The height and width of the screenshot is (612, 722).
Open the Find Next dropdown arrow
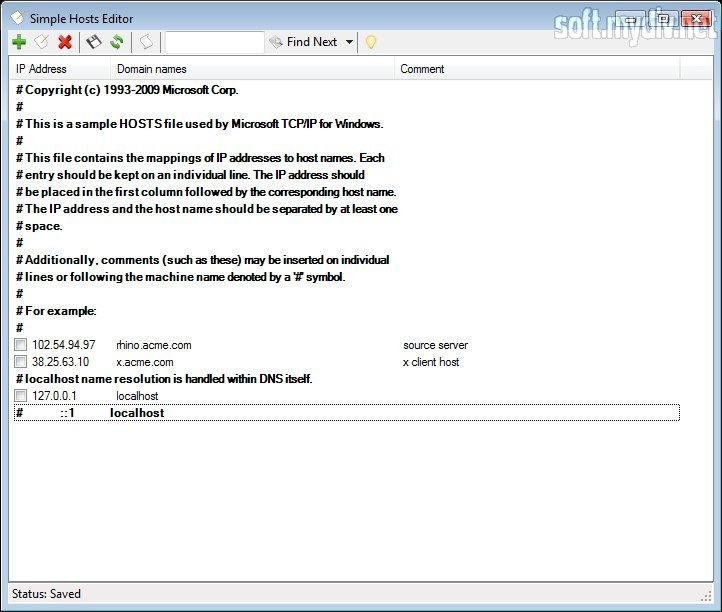point(349,42)
